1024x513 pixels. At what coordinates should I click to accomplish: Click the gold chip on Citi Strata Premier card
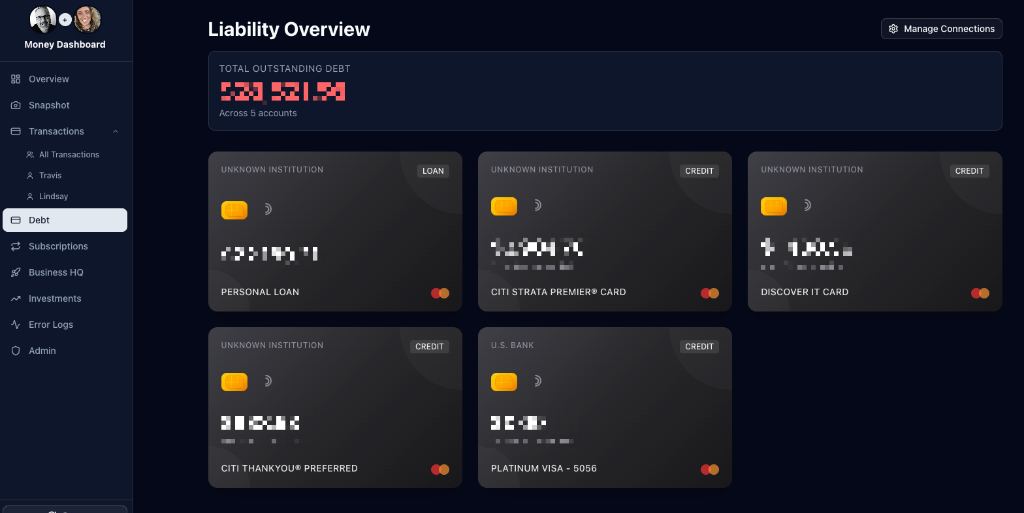point(504,206)
